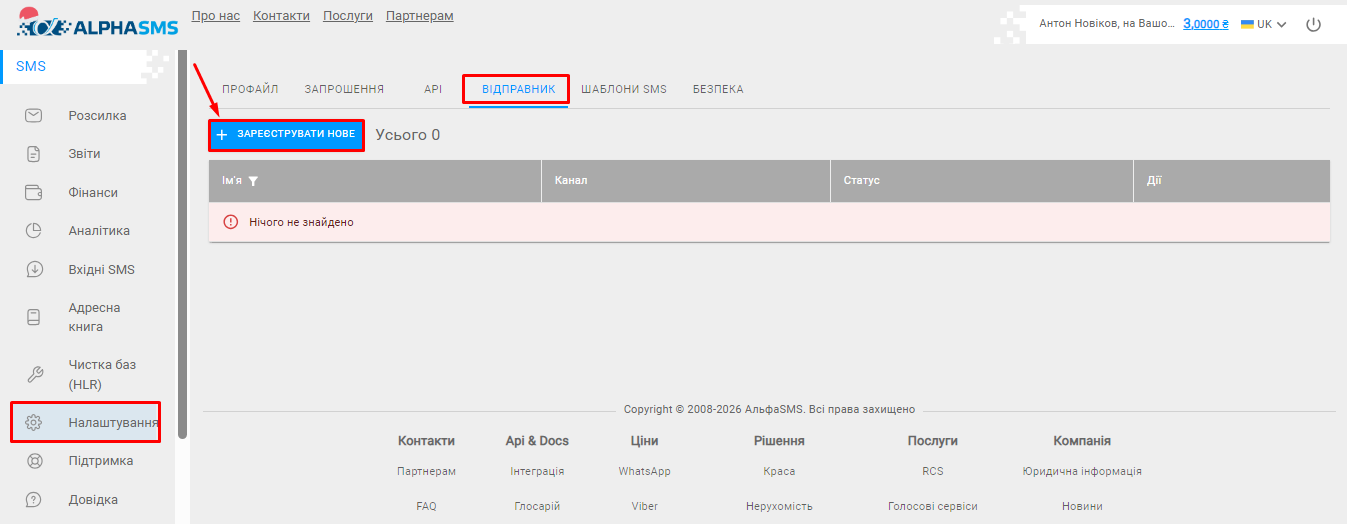This screenshot has height=524, width=1347.
Task: Click the account balance 3,0000 ₴ link
Action: 1205,24
